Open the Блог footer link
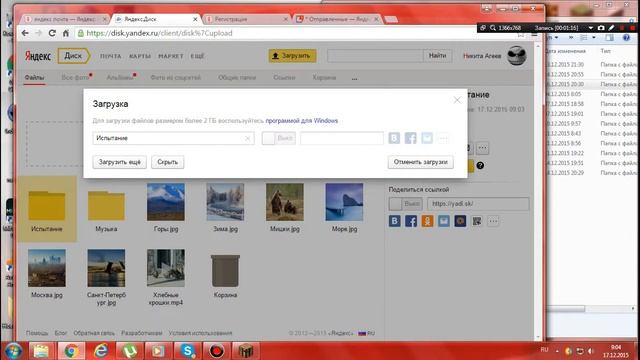The width and height of the screenshot is (640, 360). (x=61, y=333)
